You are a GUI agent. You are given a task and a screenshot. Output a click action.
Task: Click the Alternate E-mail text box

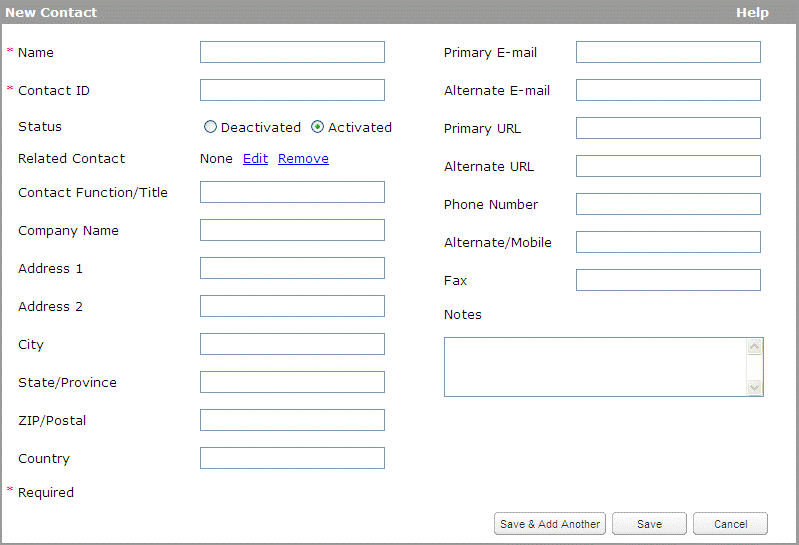(668, 90)
